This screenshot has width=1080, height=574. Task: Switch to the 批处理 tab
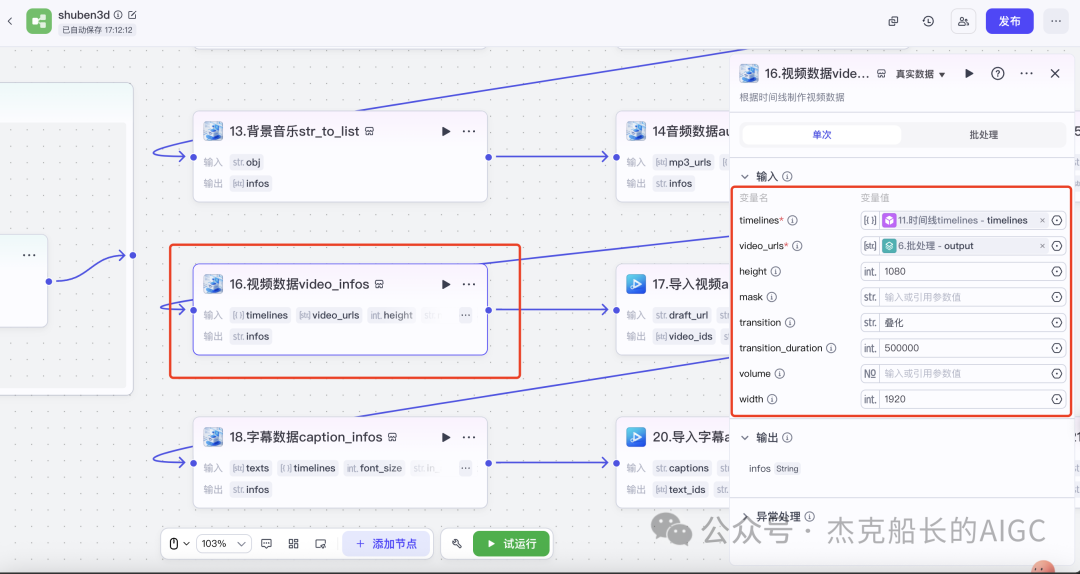[984, 135]
